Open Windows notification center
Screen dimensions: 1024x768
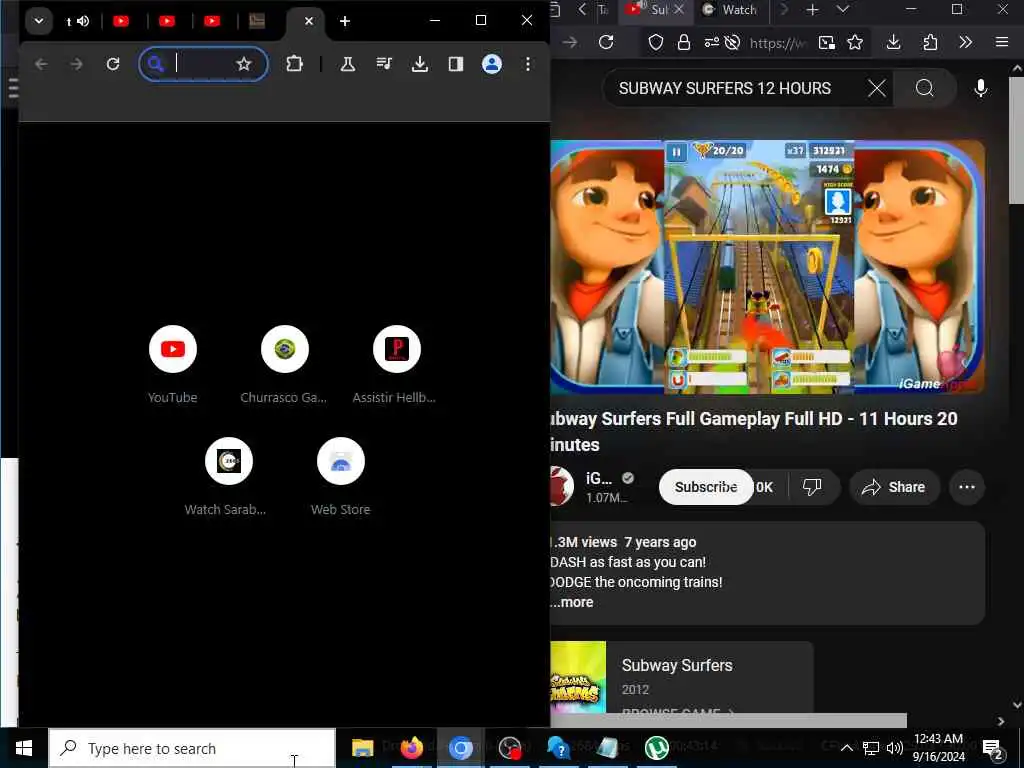click(993, 749)
